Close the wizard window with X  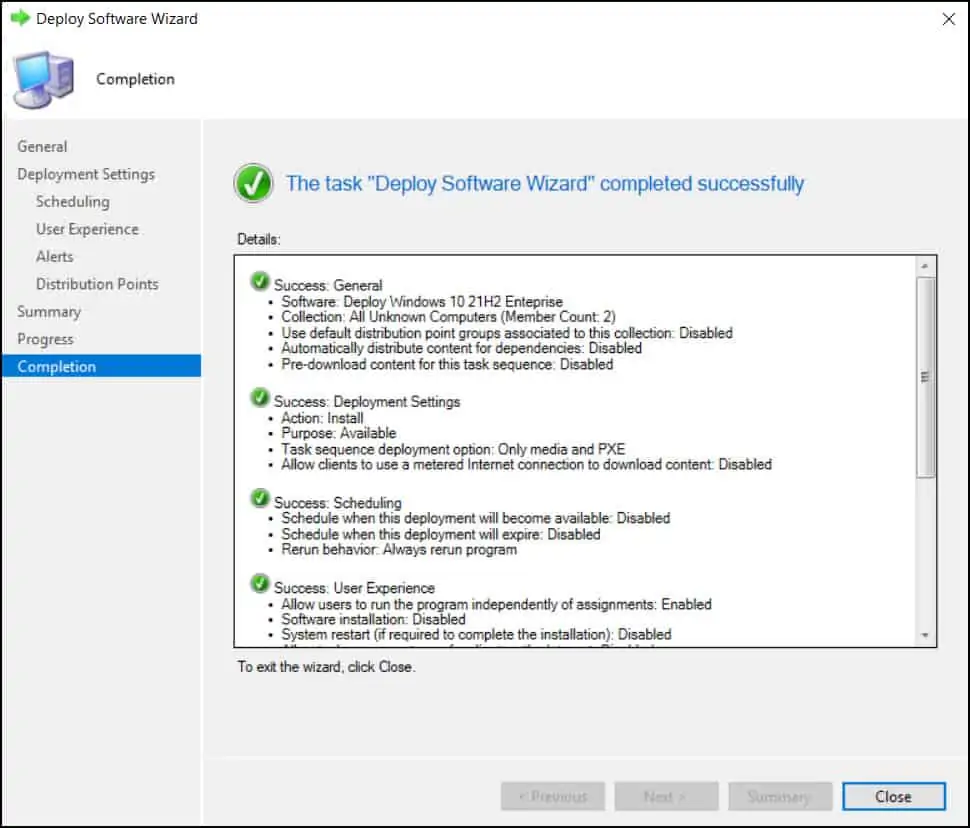click(x=948, y=19)
